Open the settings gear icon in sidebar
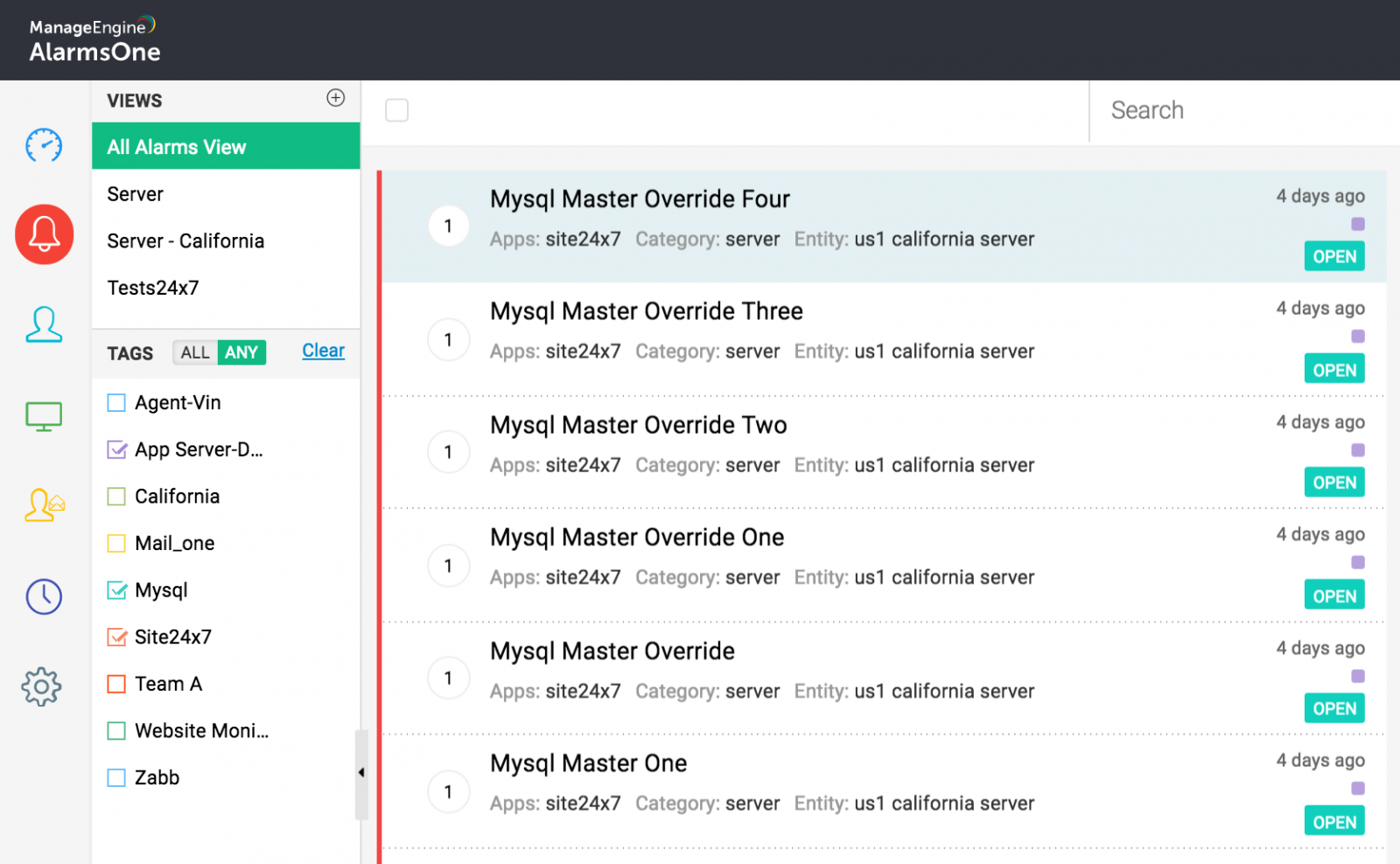The width and height of the screenshot is (1400, 864). pos(42,687)
